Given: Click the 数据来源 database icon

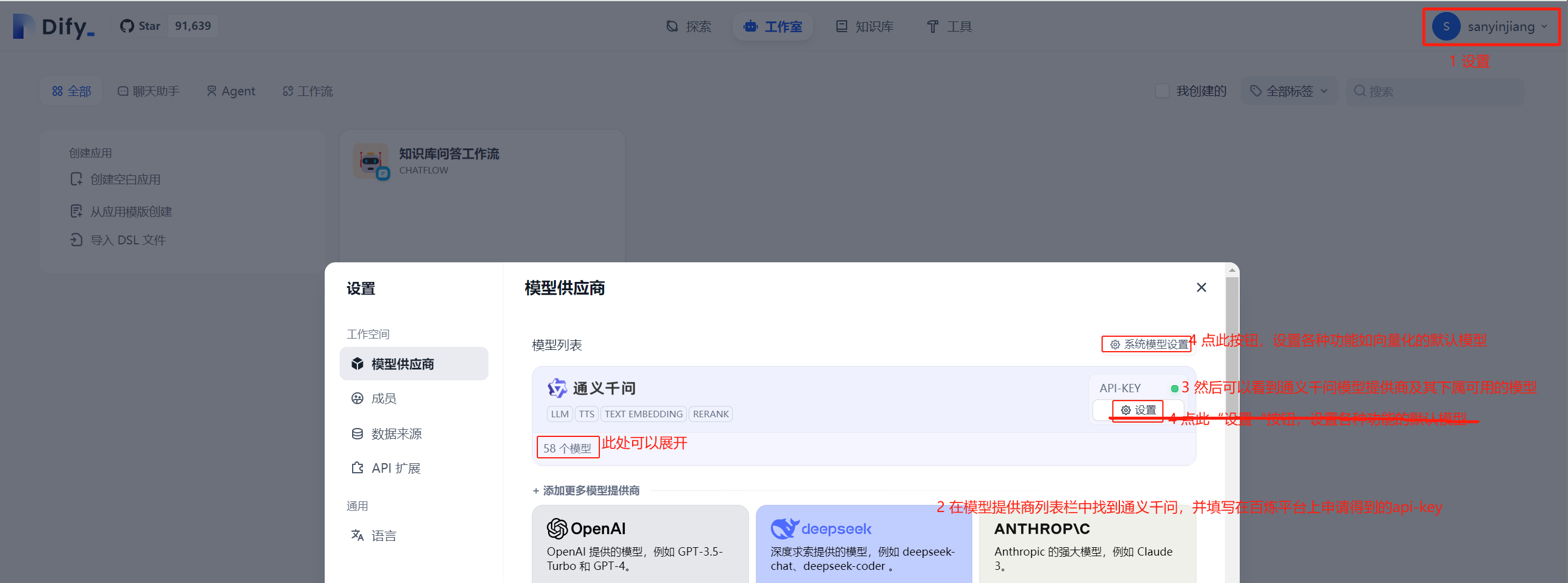Looking at the screenshot, I should coord(357,433).
